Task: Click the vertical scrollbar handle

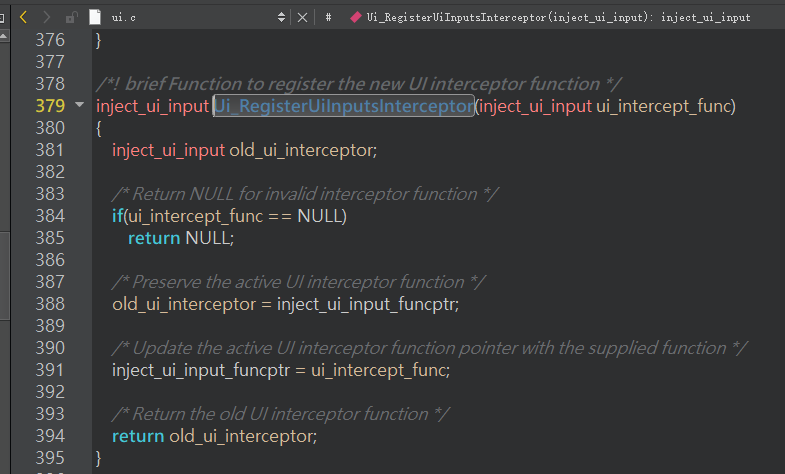Action: [4, 275]
